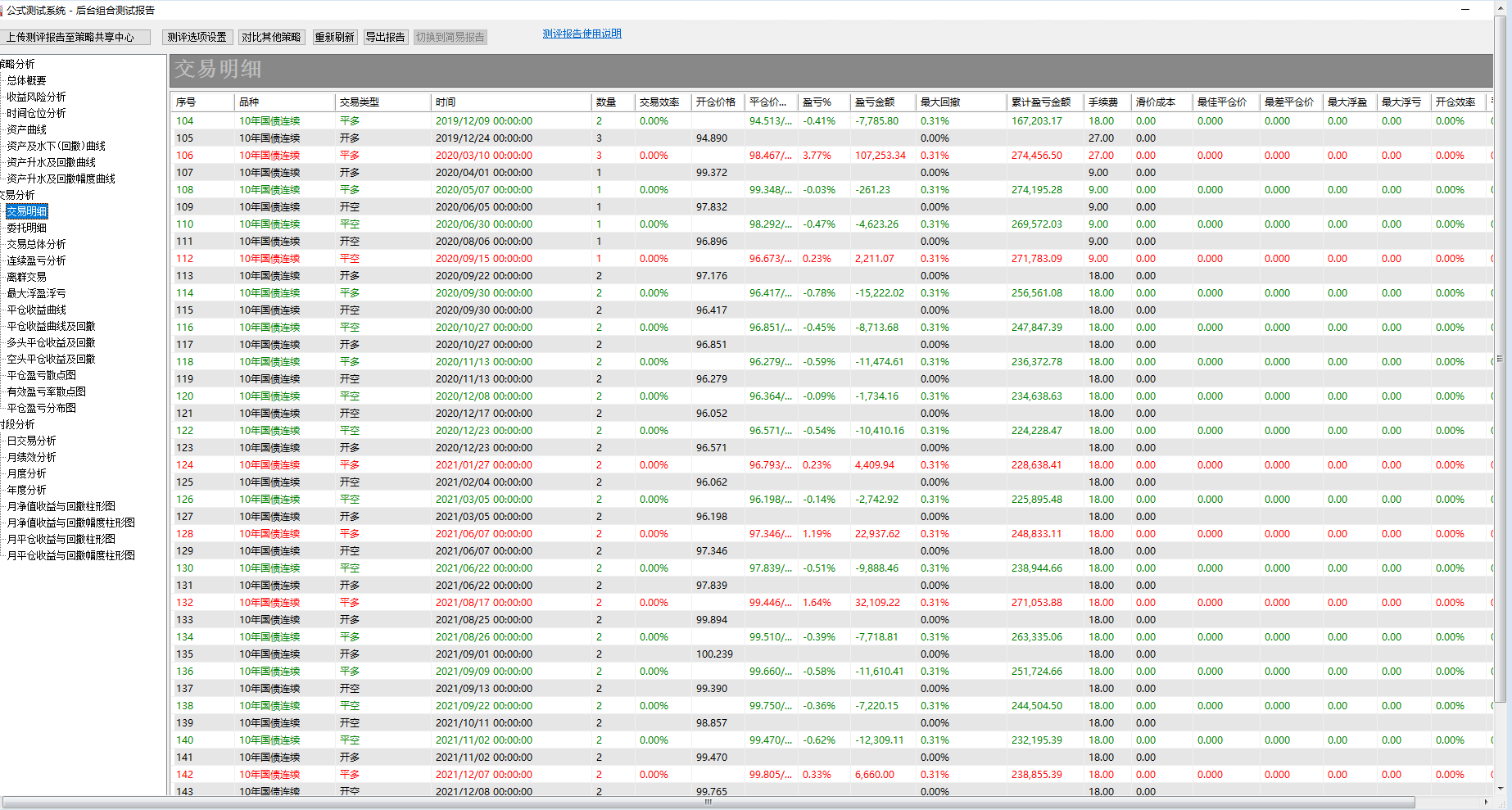Select highlighted 交易明细 tree item

point(27,211)
